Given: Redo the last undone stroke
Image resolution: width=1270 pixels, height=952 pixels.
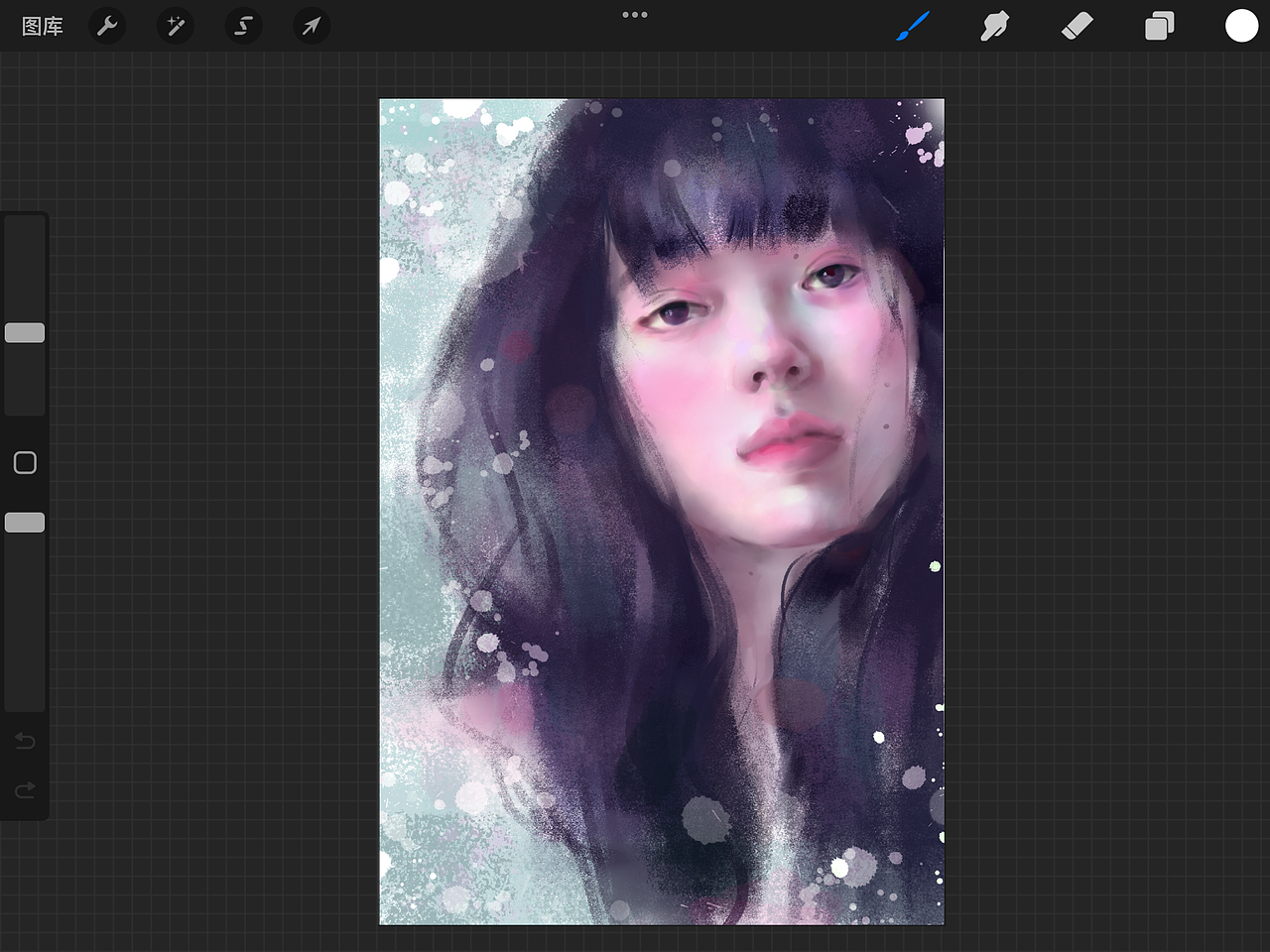Looking at the screenshot, I should (25, 790).
